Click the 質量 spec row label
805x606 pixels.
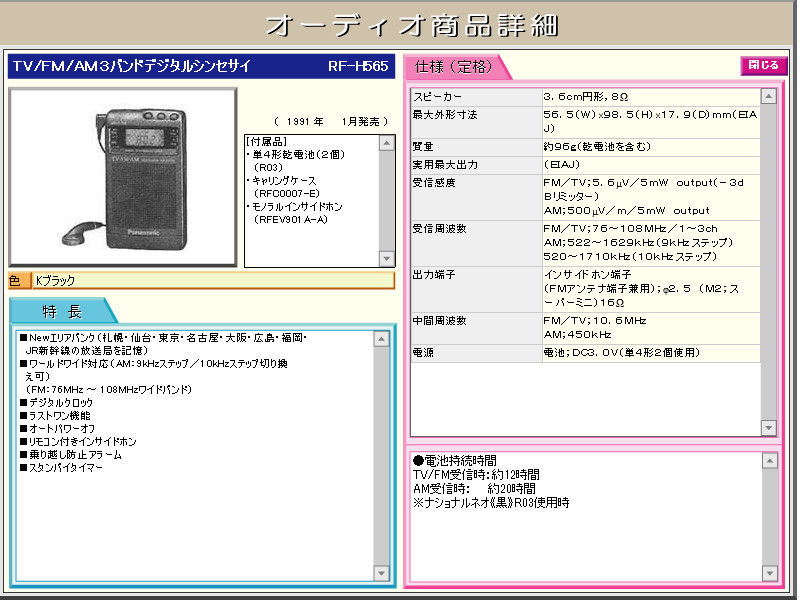point(423,146)
